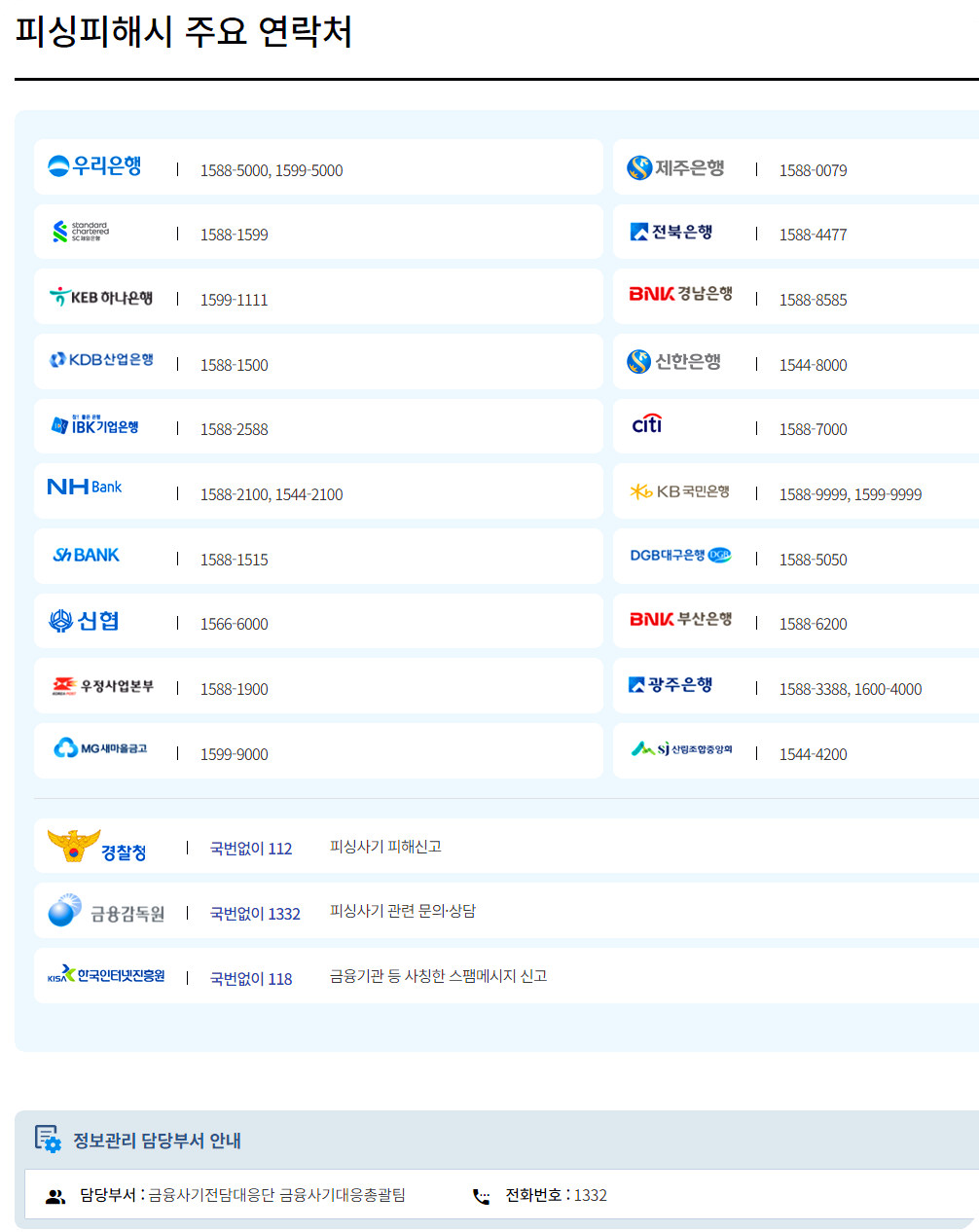
Task: Select 제주은행 number 1588-0079
Action: [x=814, y=170]
